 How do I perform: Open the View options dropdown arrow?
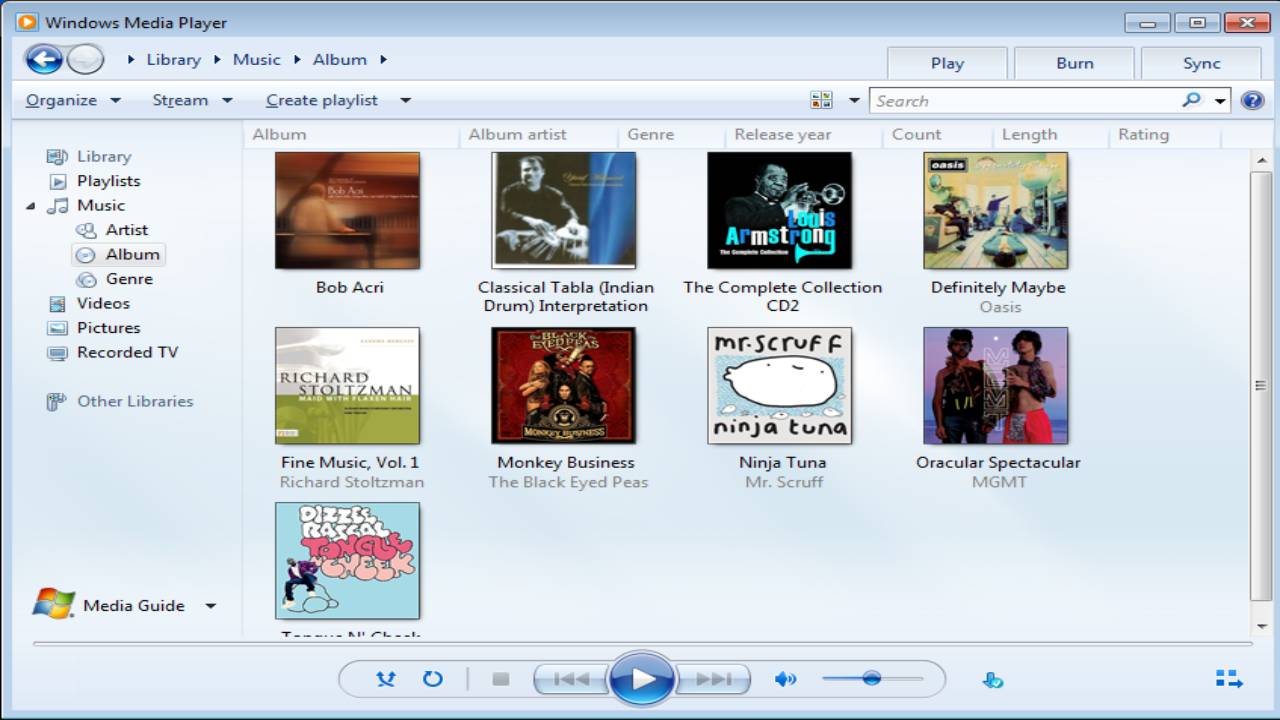854,100
